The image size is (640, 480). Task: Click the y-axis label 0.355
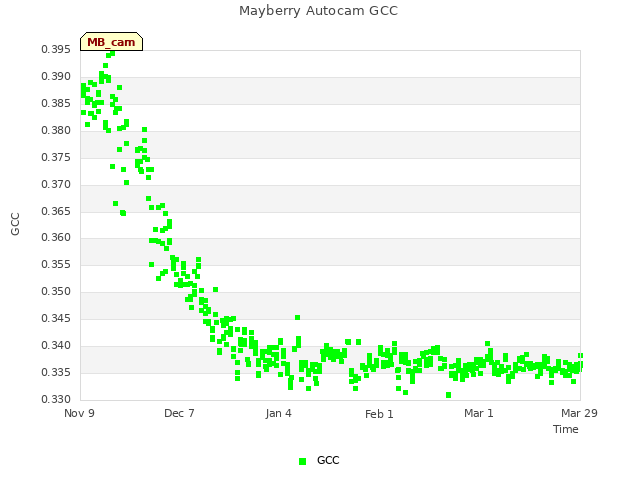56,264
